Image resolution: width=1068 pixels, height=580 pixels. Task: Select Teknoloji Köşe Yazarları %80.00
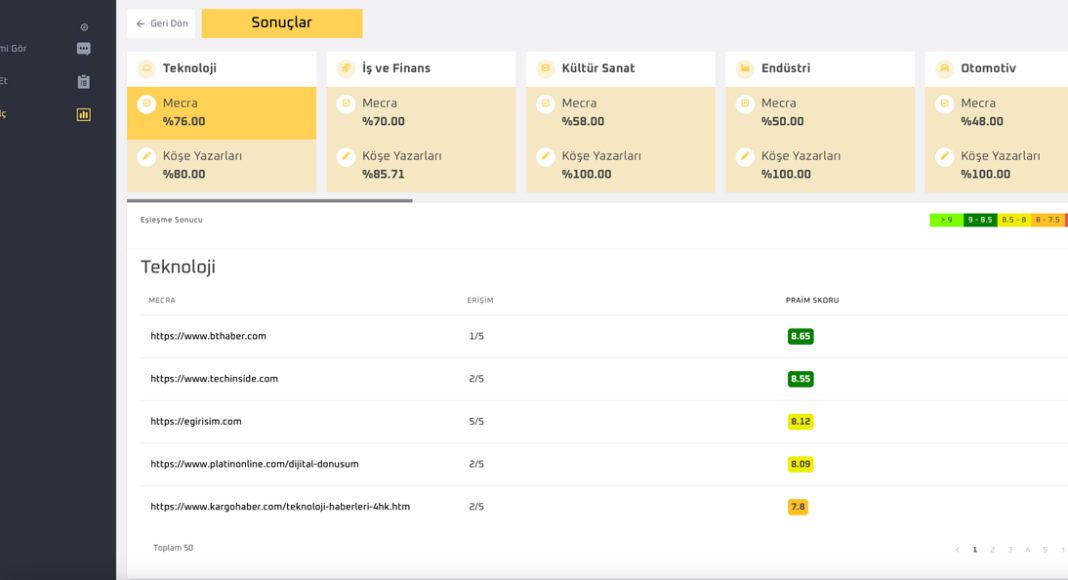pyautogui.click(x=221, y=165)
